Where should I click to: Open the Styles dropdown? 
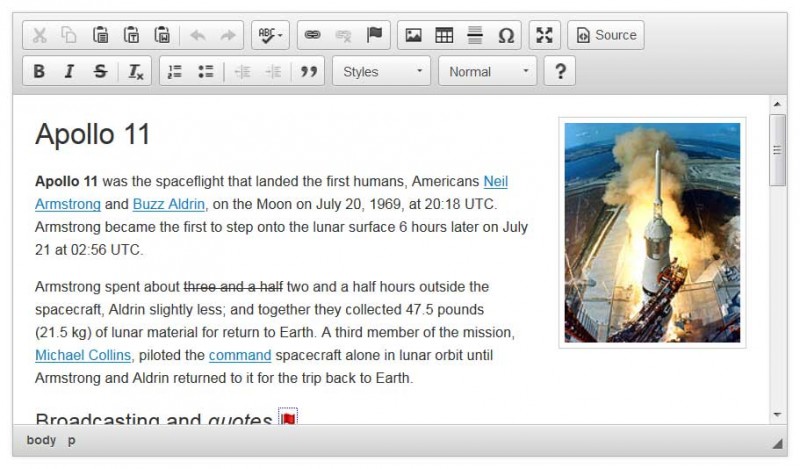coord(381,71)
